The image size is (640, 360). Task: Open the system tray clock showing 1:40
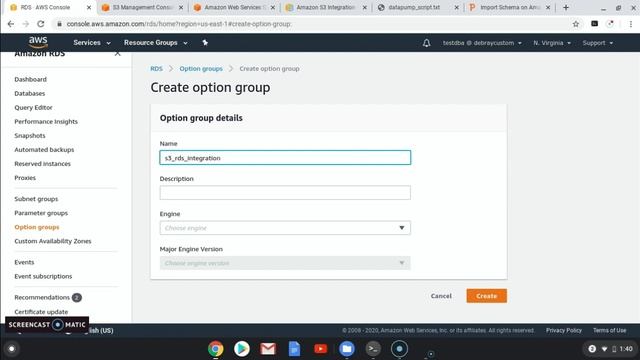(626, 349)
